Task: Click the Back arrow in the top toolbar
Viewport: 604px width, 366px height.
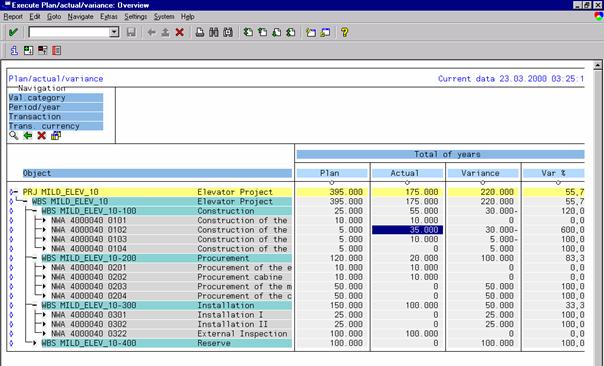Action: pyautogui.click(x=151, y=32)
